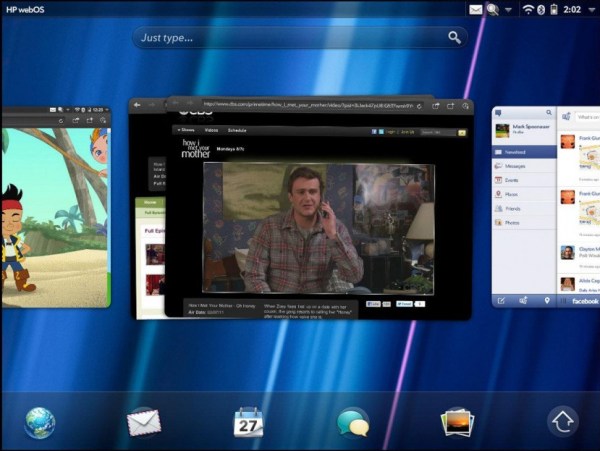Click the How I Met Your Mother logo
Image resolution: width=600 pixels, height=451 pixels.
coord(195,149)
